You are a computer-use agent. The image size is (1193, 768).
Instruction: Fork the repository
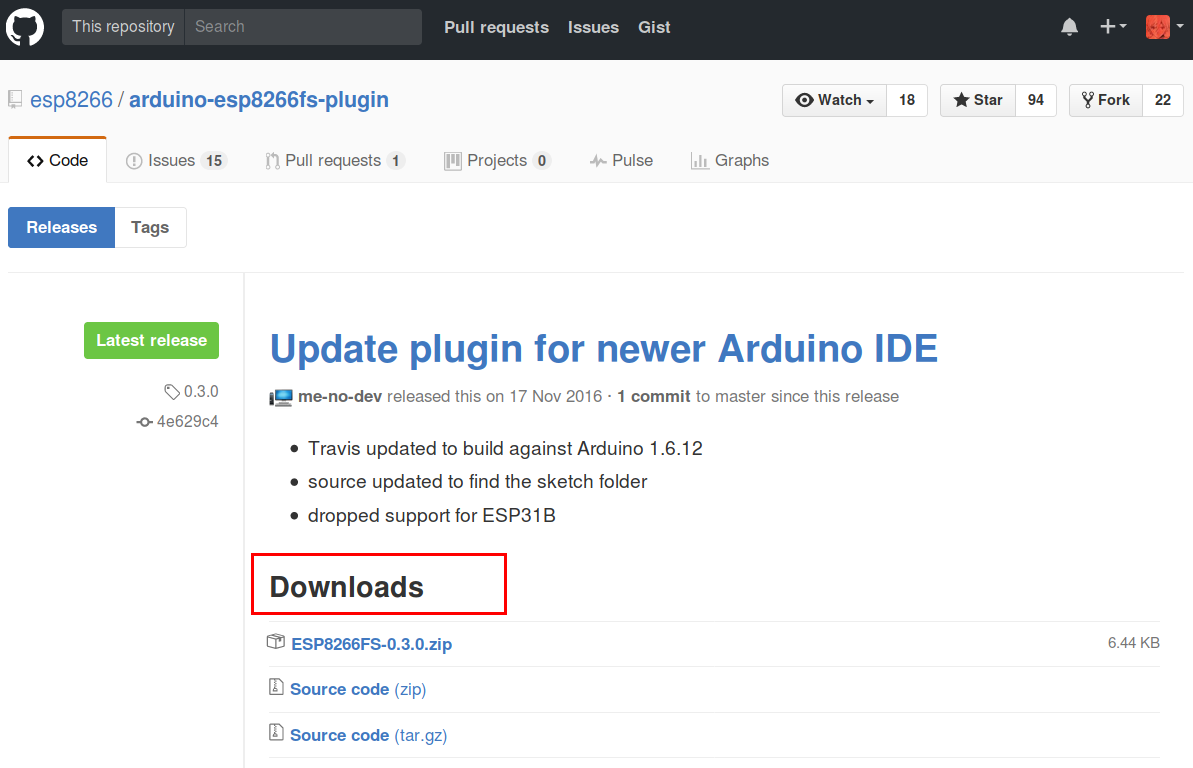[x=1105, y=100]
